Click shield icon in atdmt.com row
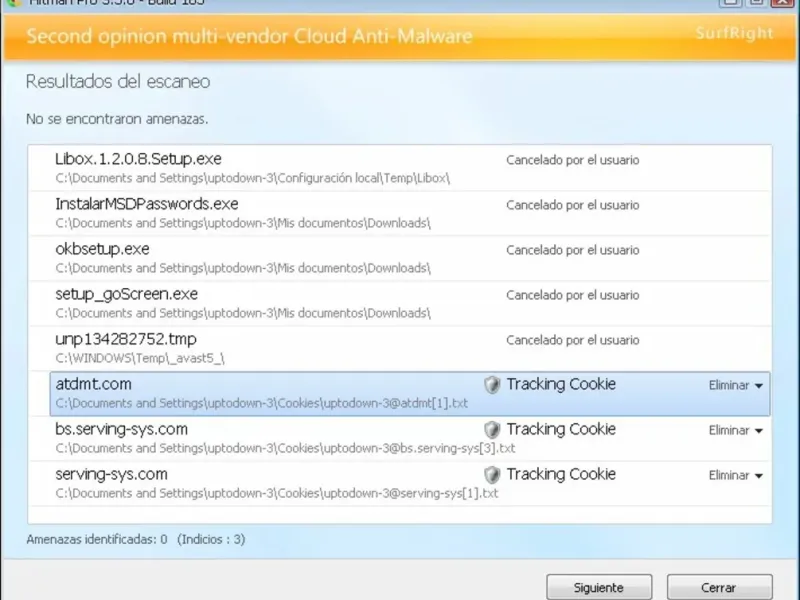 (492, 385)
